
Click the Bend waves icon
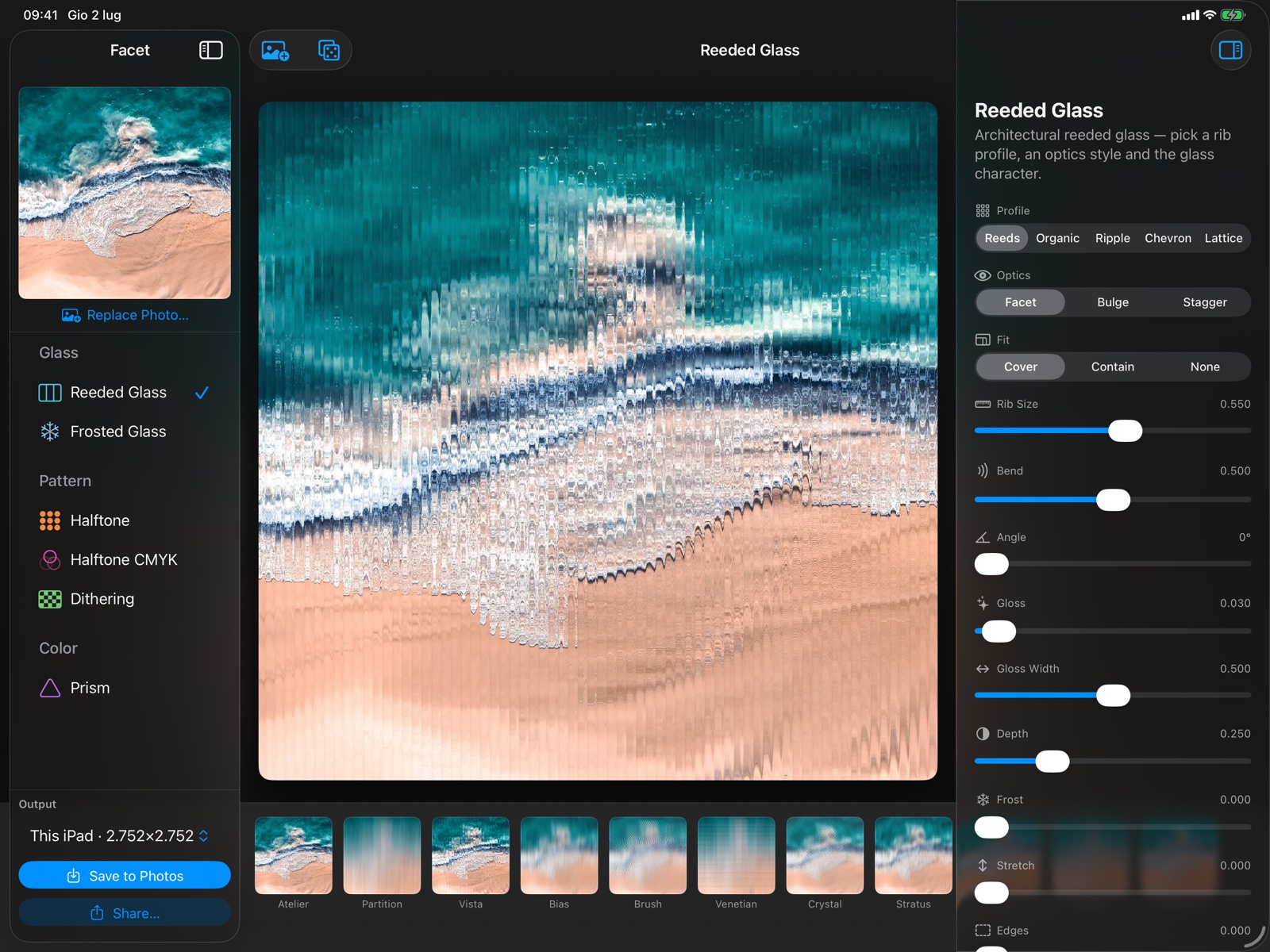[983, 470]
